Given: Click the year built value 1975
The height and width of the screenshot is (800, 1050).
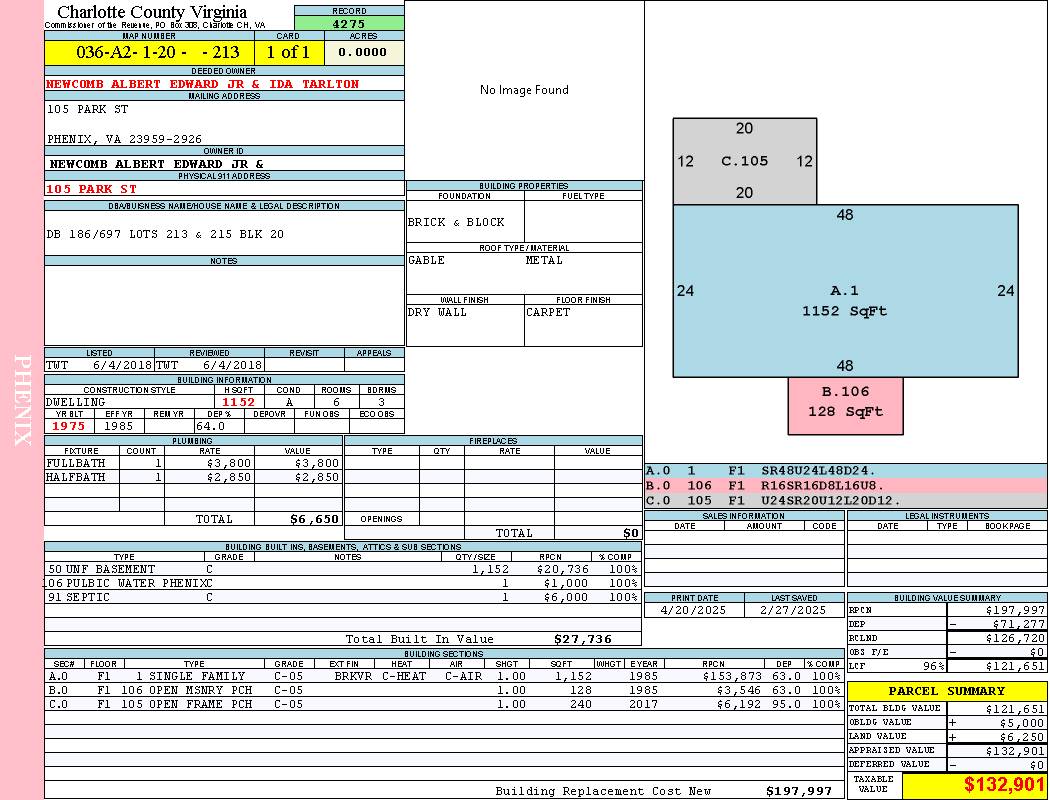Looking at the screenshot, I should pyautogui.click(x=69, y=425).
